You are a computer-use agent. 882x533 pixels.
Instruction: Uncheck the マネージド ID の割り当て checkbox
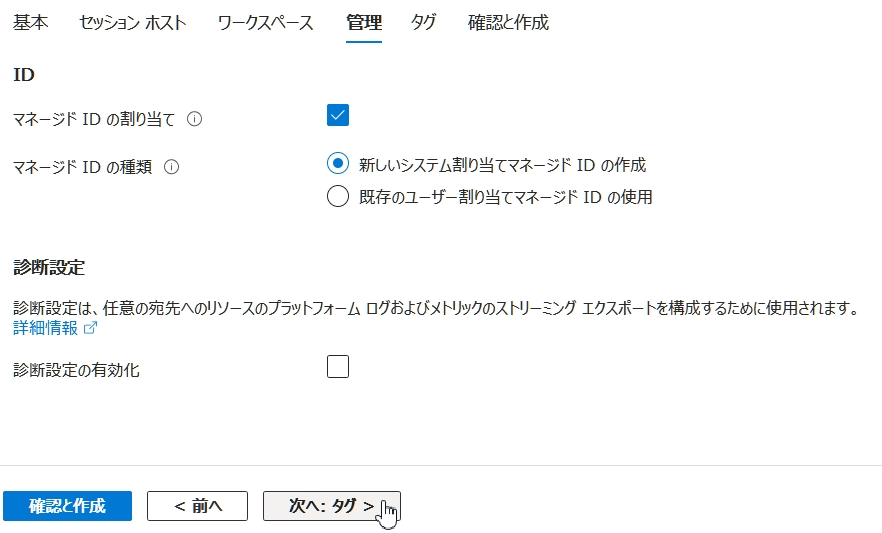coord(338,115)
